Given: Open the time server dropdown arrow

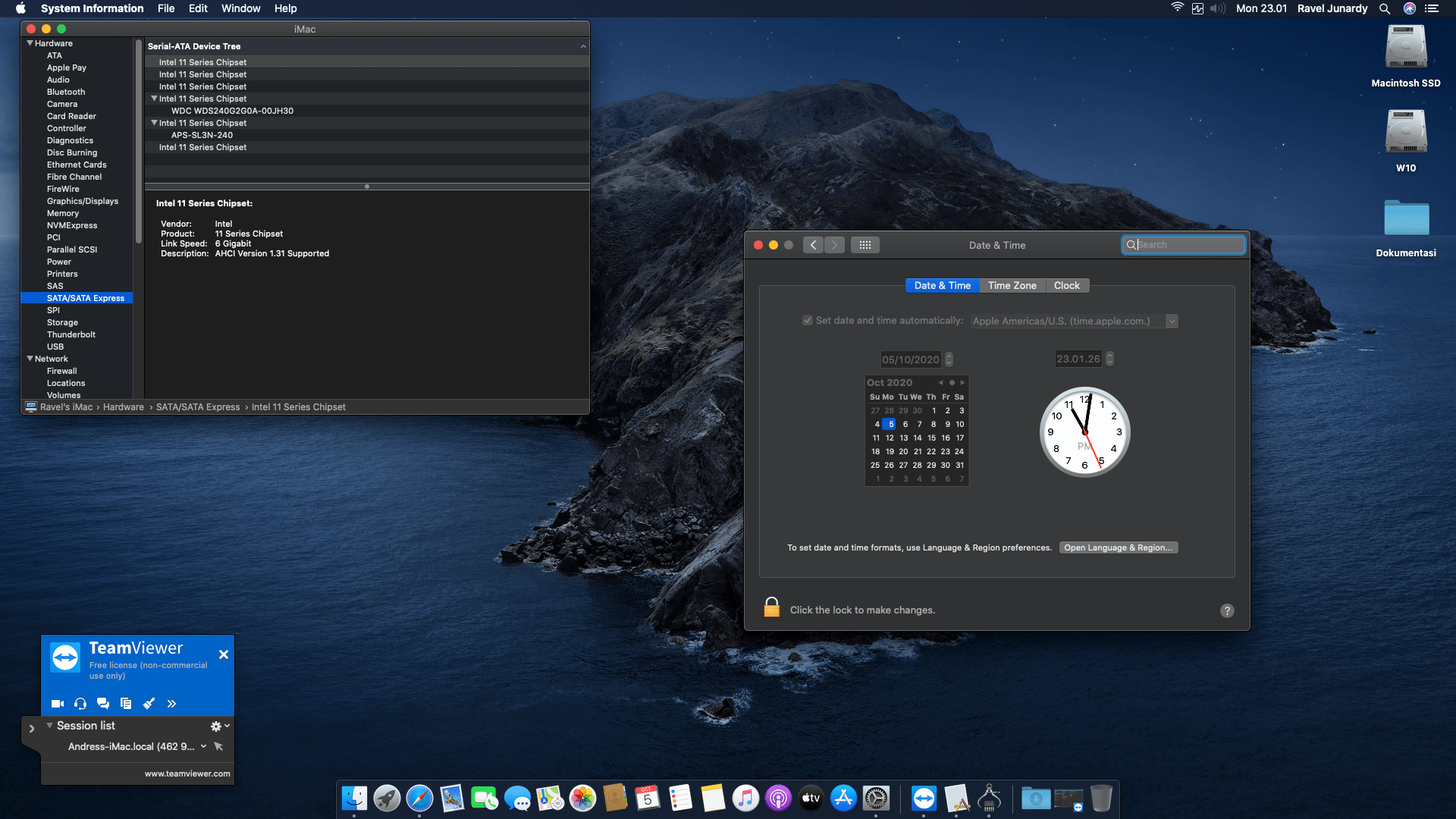Looking at the screenshot, I should pos(1172,321).
